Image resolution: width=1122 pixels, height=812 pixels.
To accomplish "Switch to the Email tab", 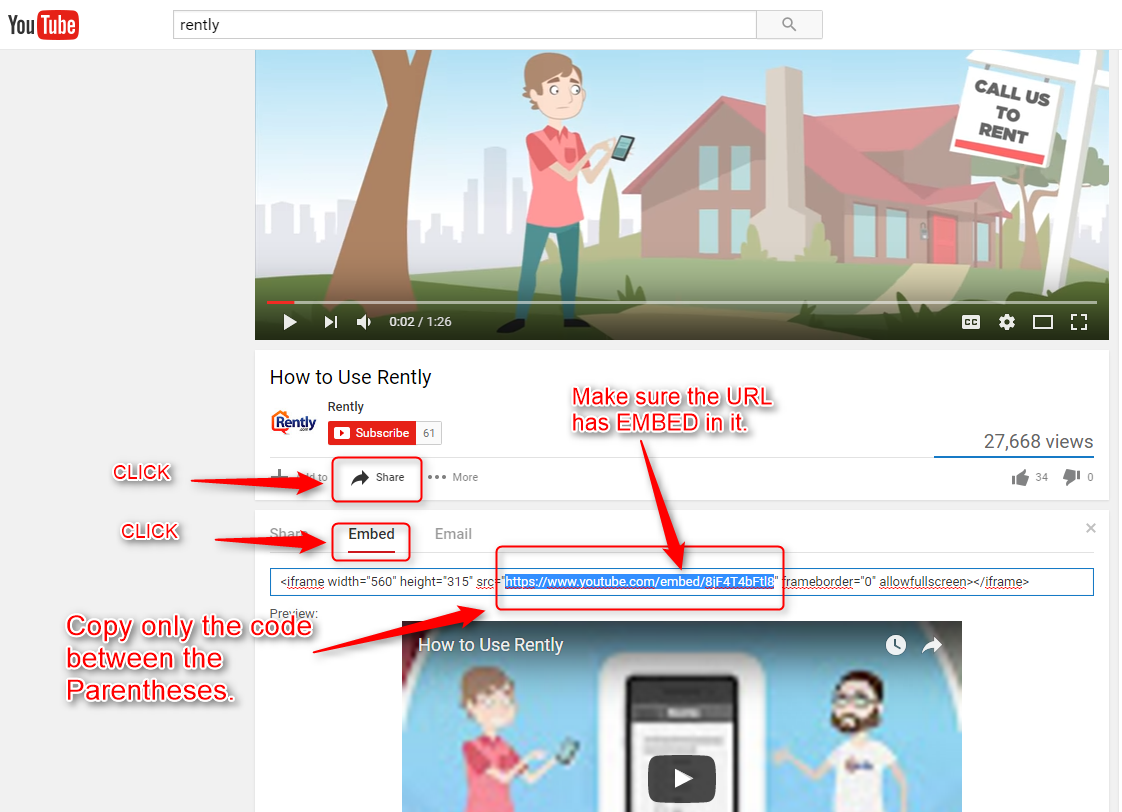I will pyautogui.click(x=453, y=534).
